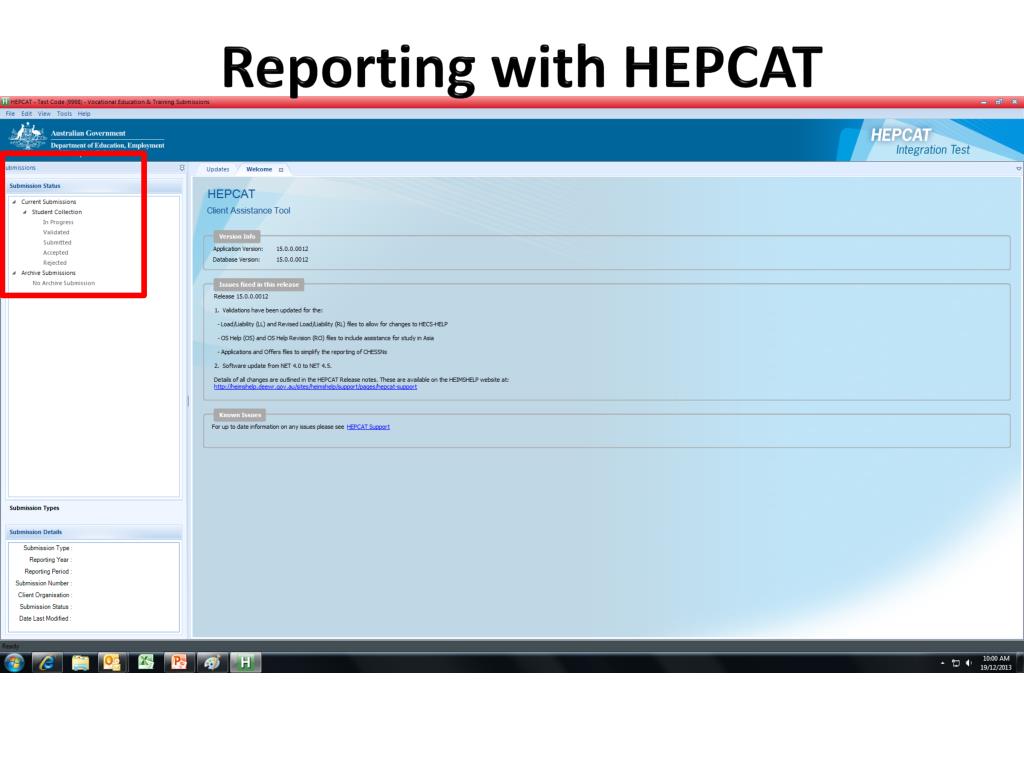Click the Database Version value
Viewport: 1024px width, 768px height.
click(292, 260)
